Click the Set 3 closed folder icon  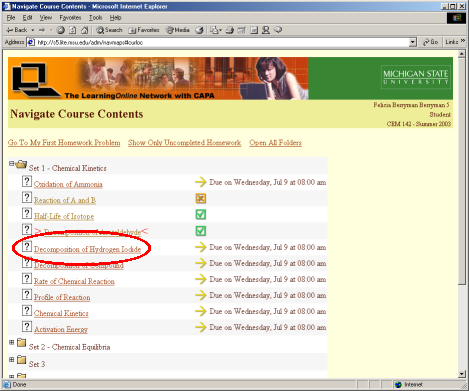pos(22,360)
